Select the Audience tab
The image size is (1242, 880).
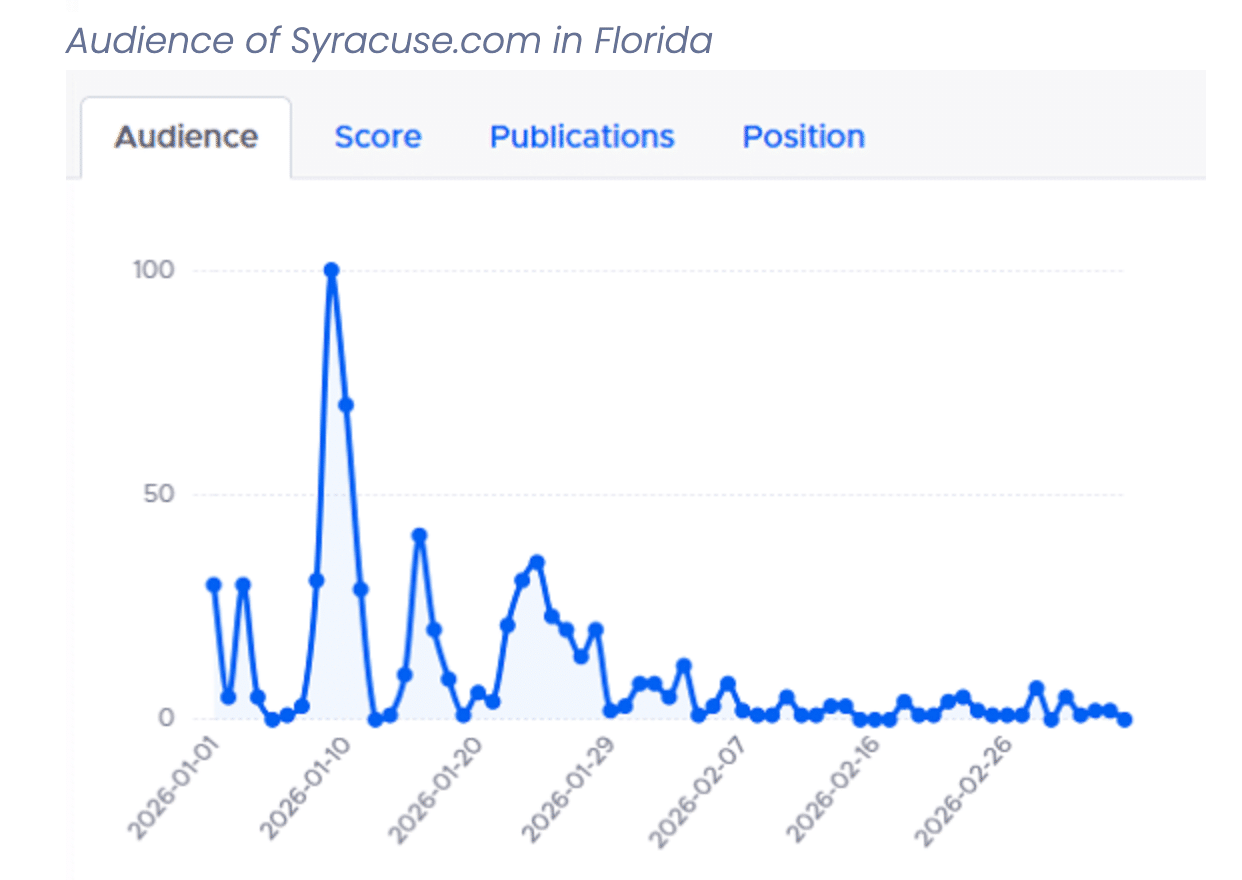(x=185, y=136)
